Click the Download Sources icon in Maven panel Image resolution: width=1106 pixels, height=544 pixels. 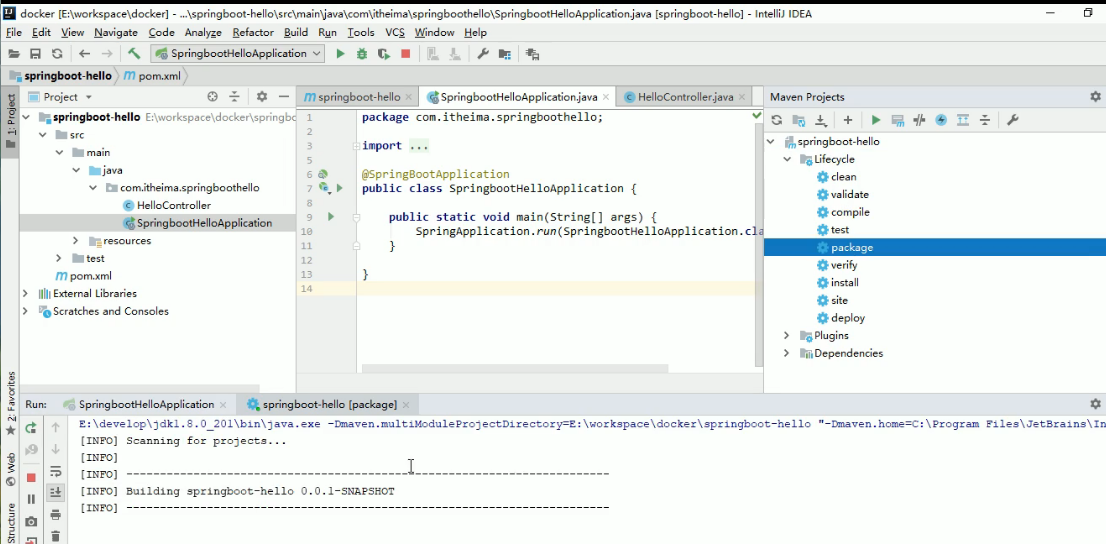click(x=821, y=120)
